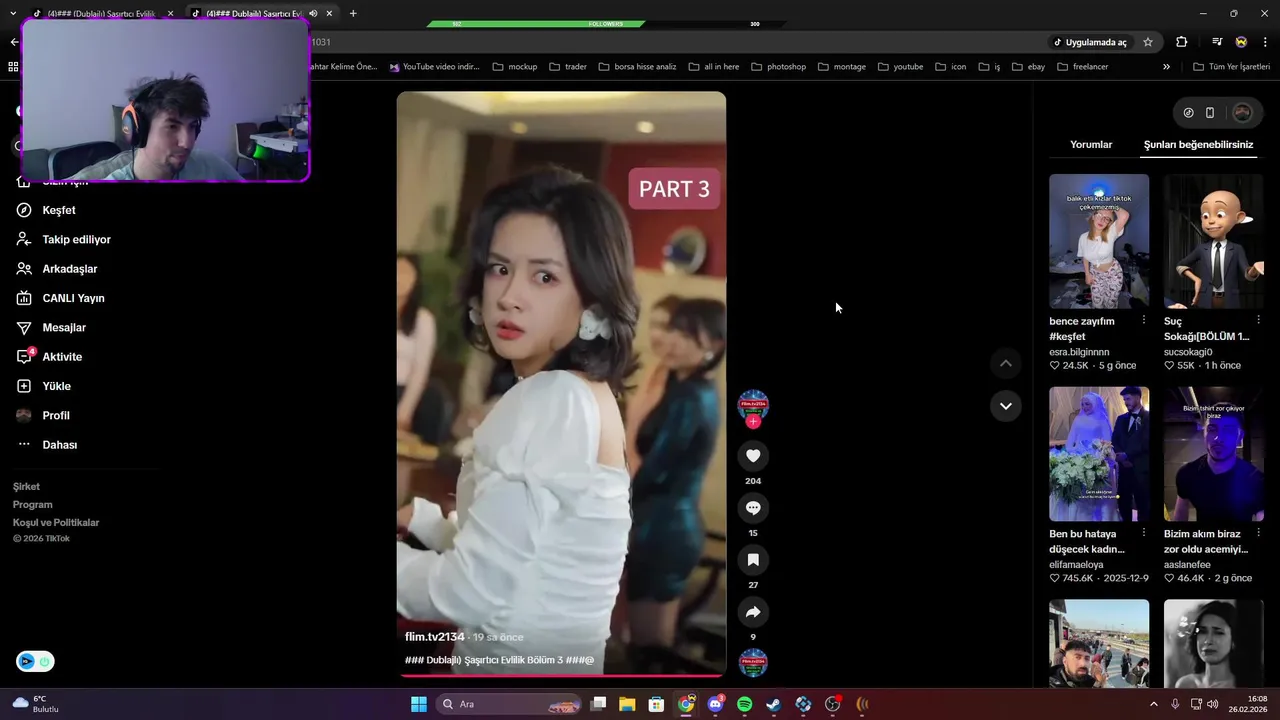Open the Chrome profile avatar in the toolbar
Viewport: 1280px width, 720px height.
coord(1241,42)
